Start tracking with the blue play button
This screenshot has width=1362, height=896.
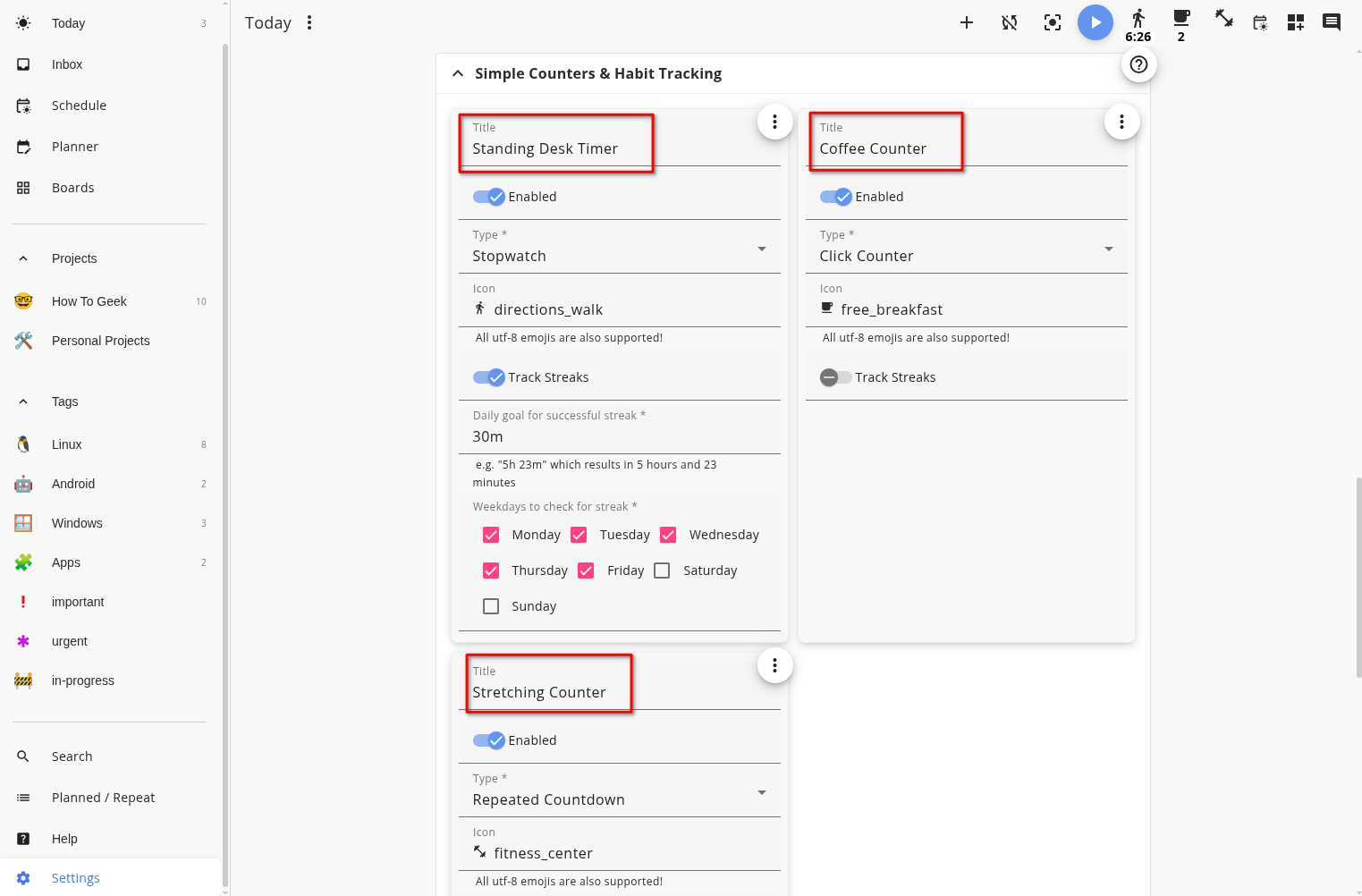point(1096,22)
